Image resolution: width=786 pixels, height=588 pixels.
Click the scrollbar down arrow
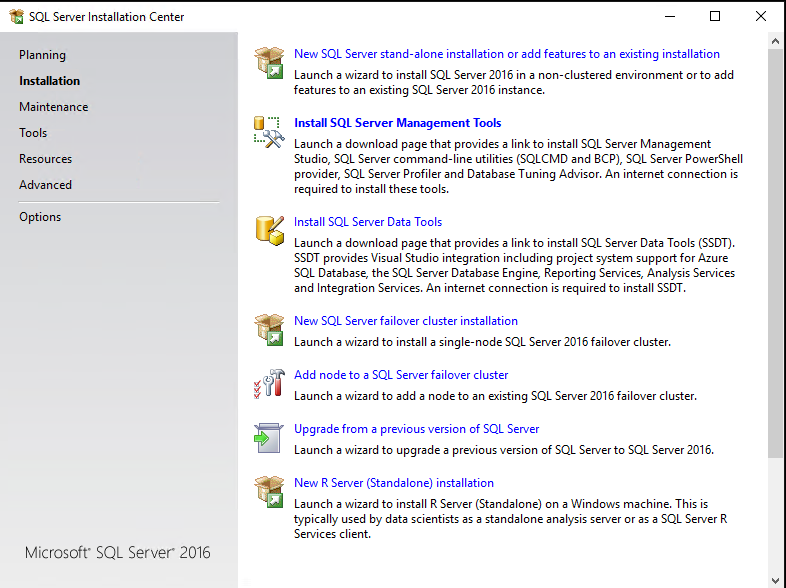776,580
